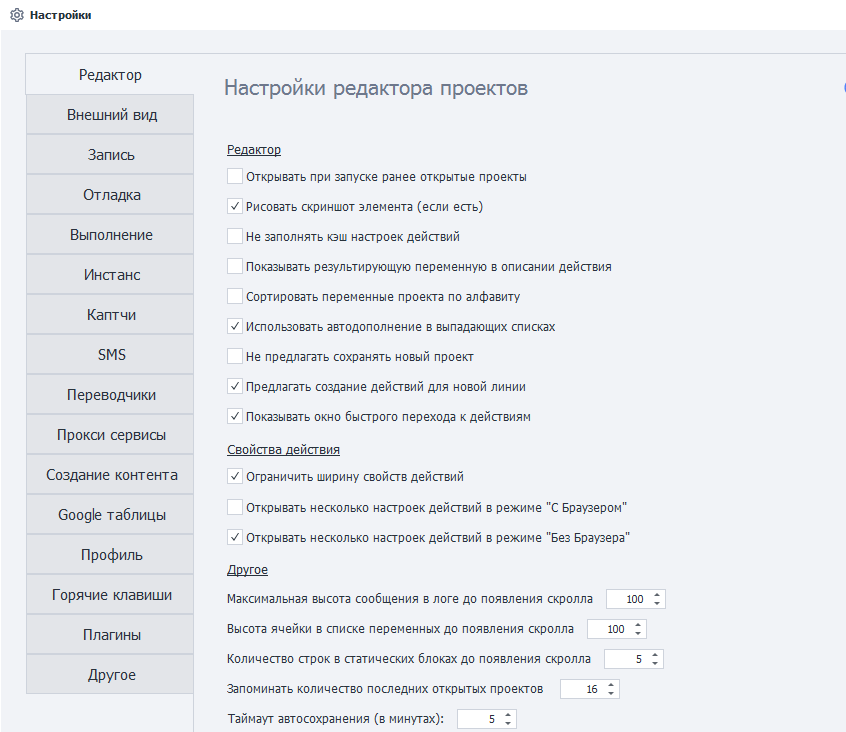Increase the maximum log message height value
Screen dimensions: 846x732
[x=657, y=595]
